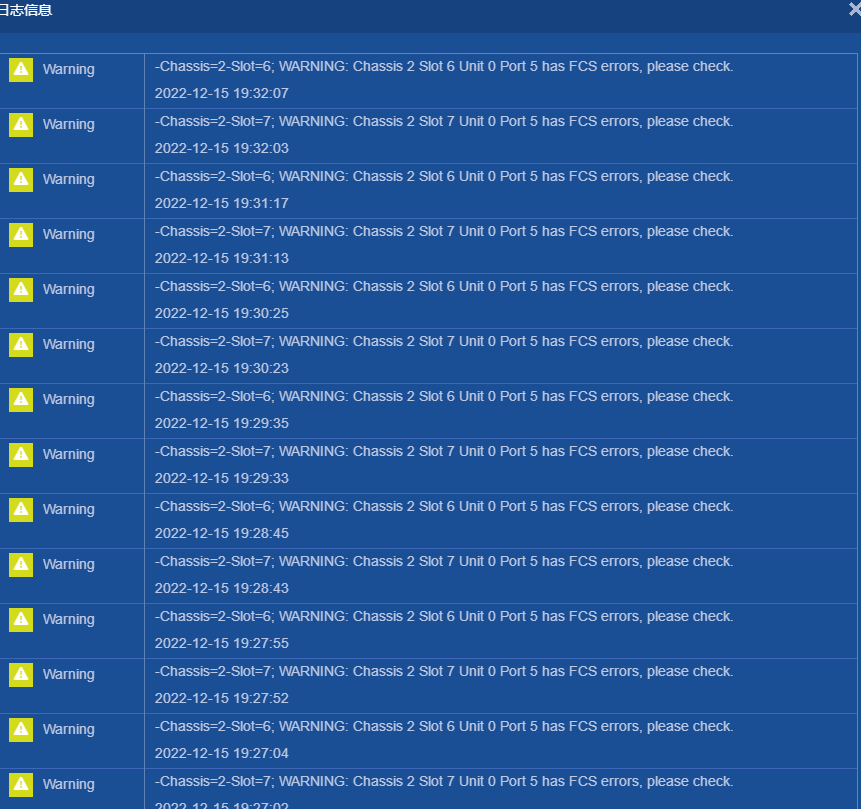
Task: Click Slot 7 FCS error message above 19:28:43
Action: point(444,561)
